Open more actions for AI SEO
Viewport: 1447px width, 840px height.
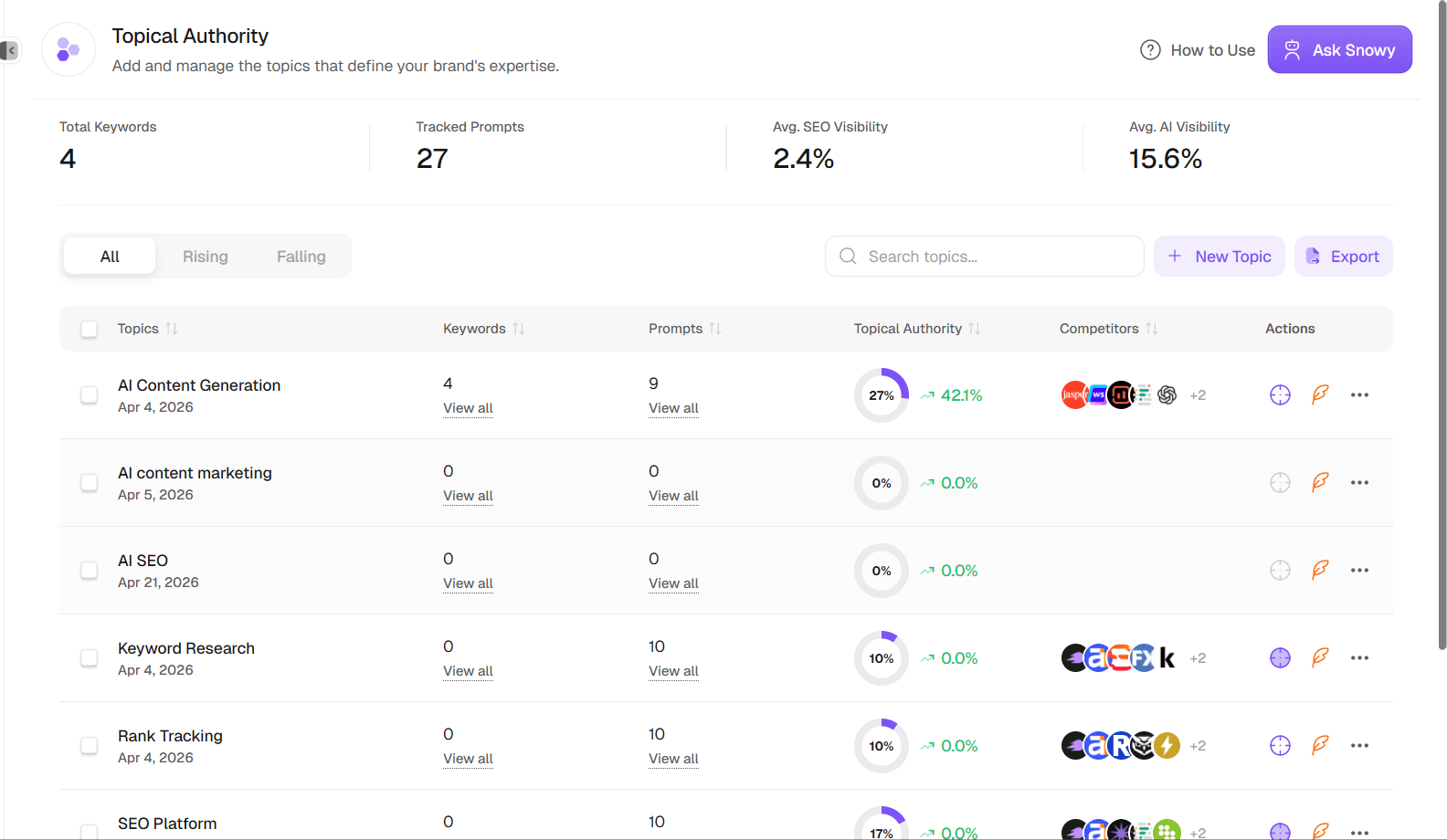[x=1359, y=570]
